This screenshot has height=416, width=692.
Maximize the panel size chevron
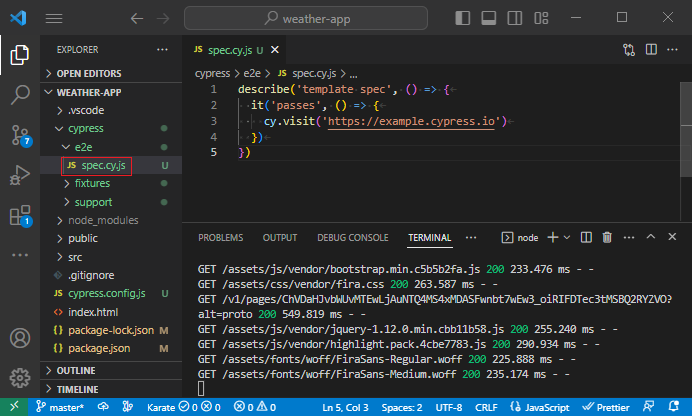(651, 237)
